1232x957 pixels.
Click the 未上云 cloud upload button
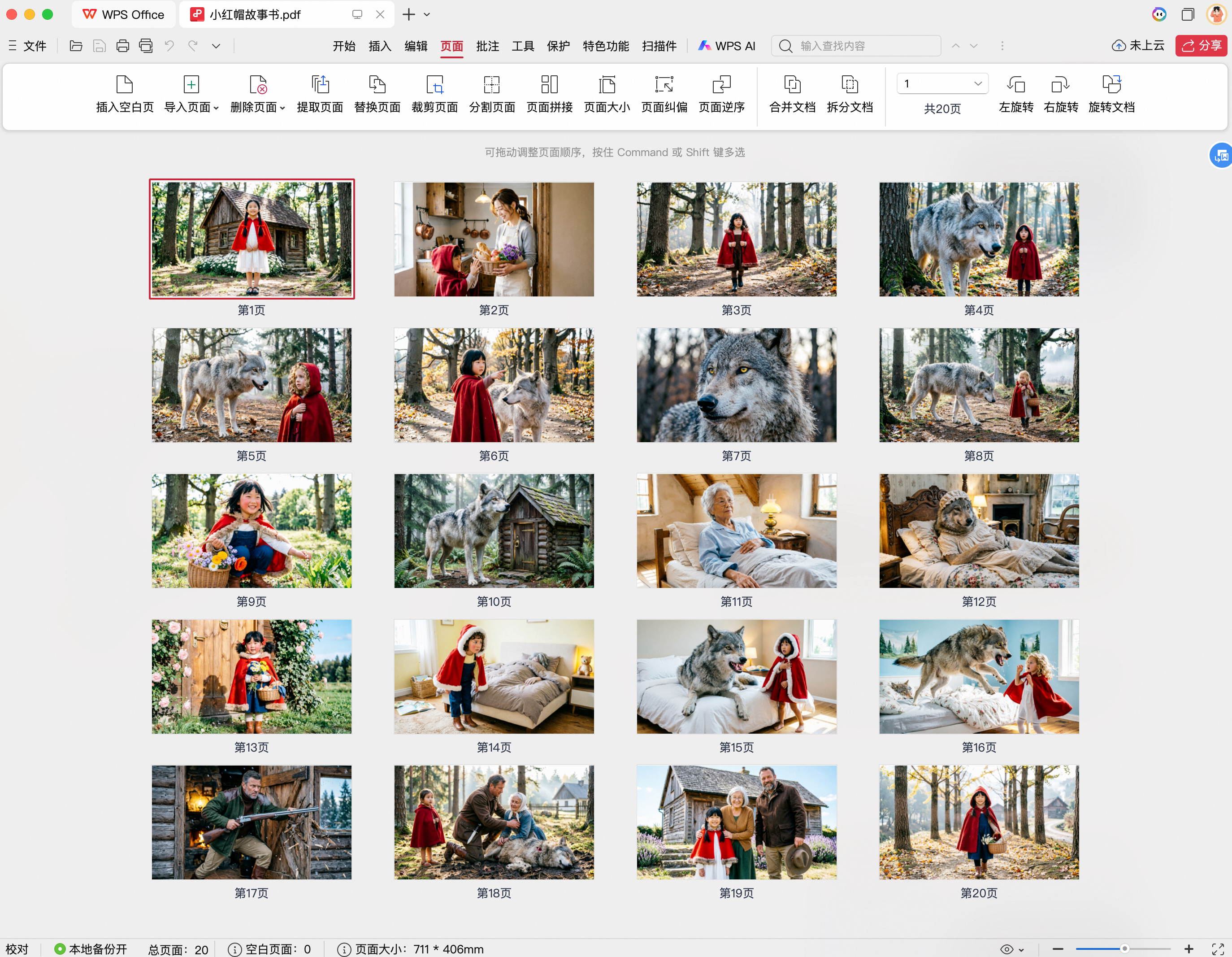point(1138,46)
